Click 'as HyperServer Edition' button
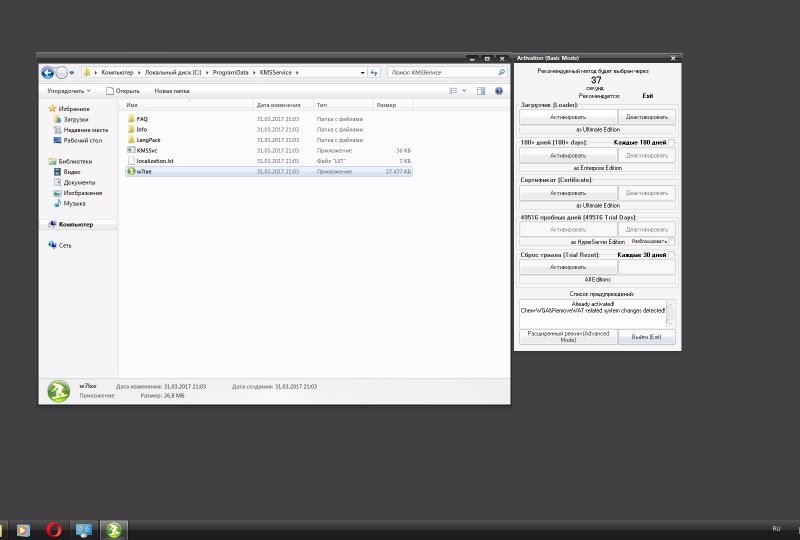 (x=597, y=242)
